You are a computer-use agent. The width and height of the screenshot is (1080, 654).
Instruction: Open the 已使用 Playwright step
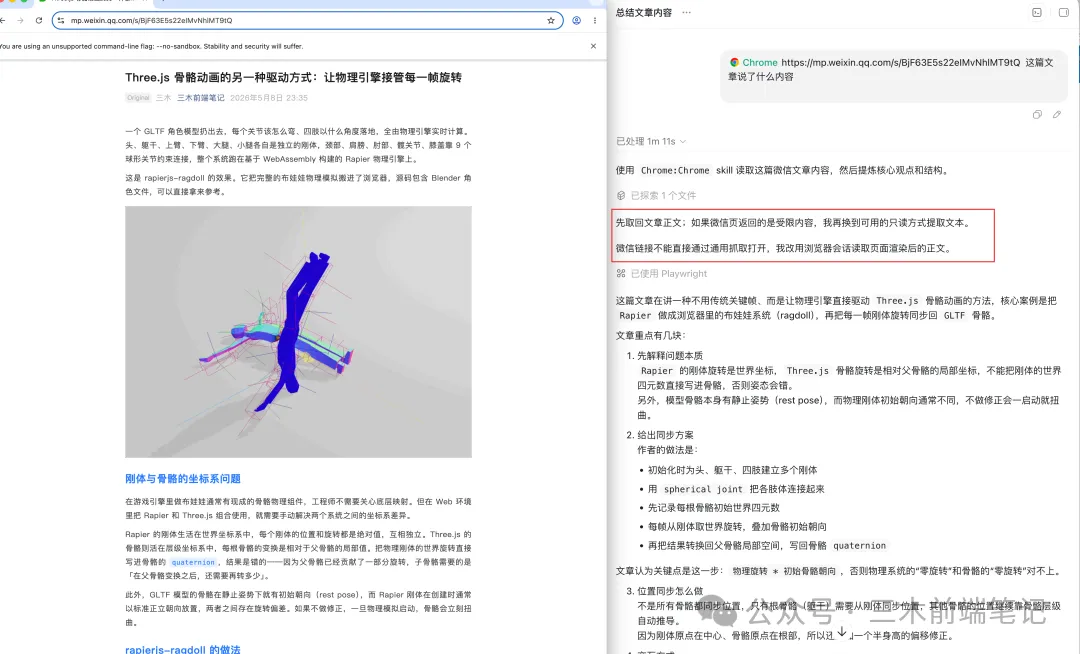tap(662, 273)
